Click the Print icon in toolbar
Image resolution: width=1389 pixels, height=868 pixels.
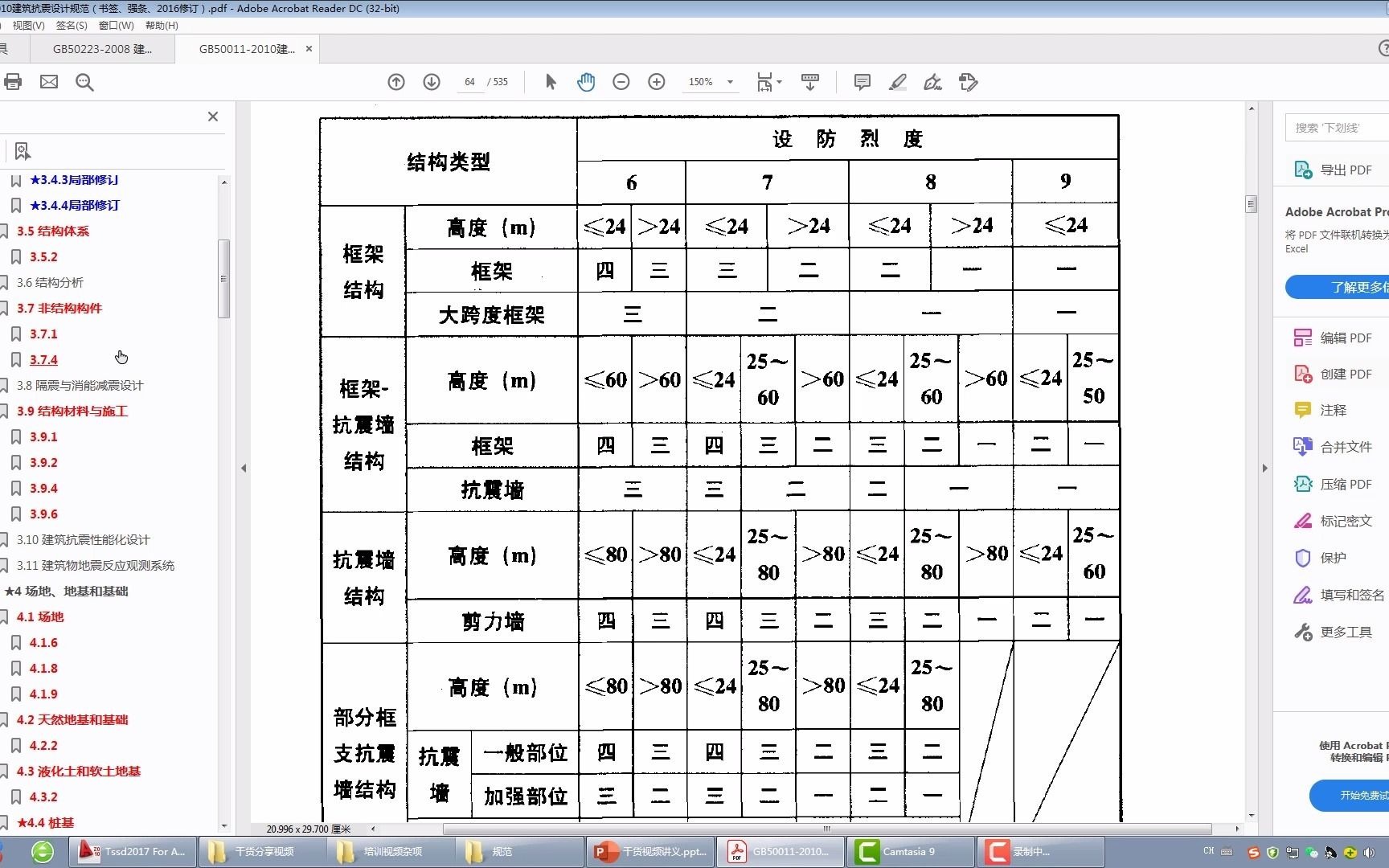coord(13,82)
